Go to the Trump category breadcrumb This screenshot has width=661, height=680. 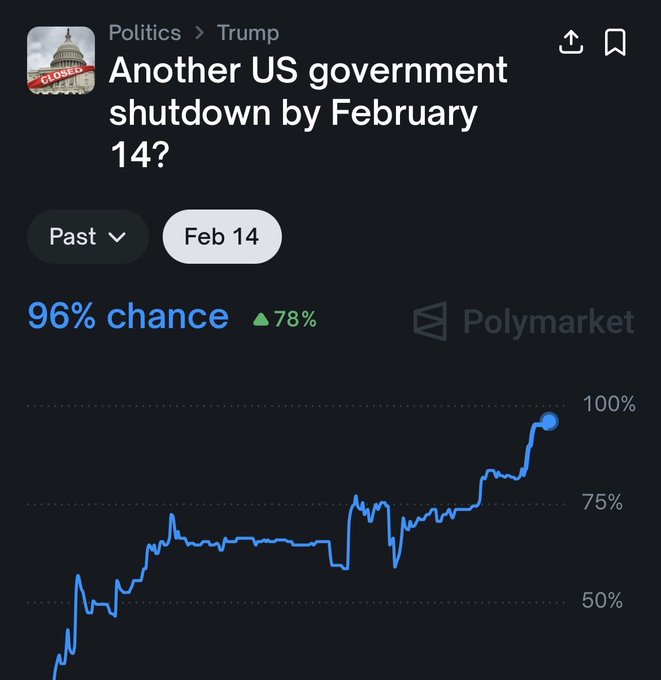click(x=248, y=33)
